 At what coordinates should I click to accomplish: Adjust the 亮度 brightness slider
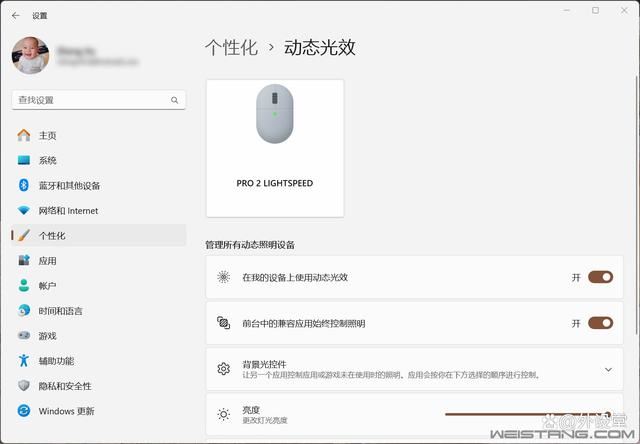click(529, 414)
